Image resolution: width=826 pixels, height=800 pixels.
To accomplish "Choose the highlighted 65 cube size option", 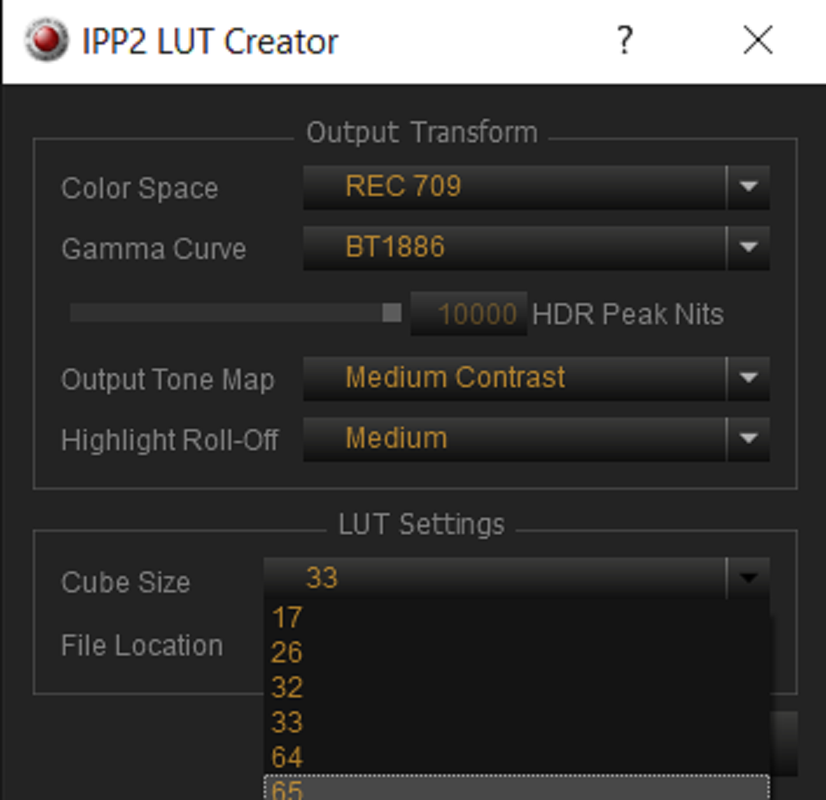I will (516, 788).
